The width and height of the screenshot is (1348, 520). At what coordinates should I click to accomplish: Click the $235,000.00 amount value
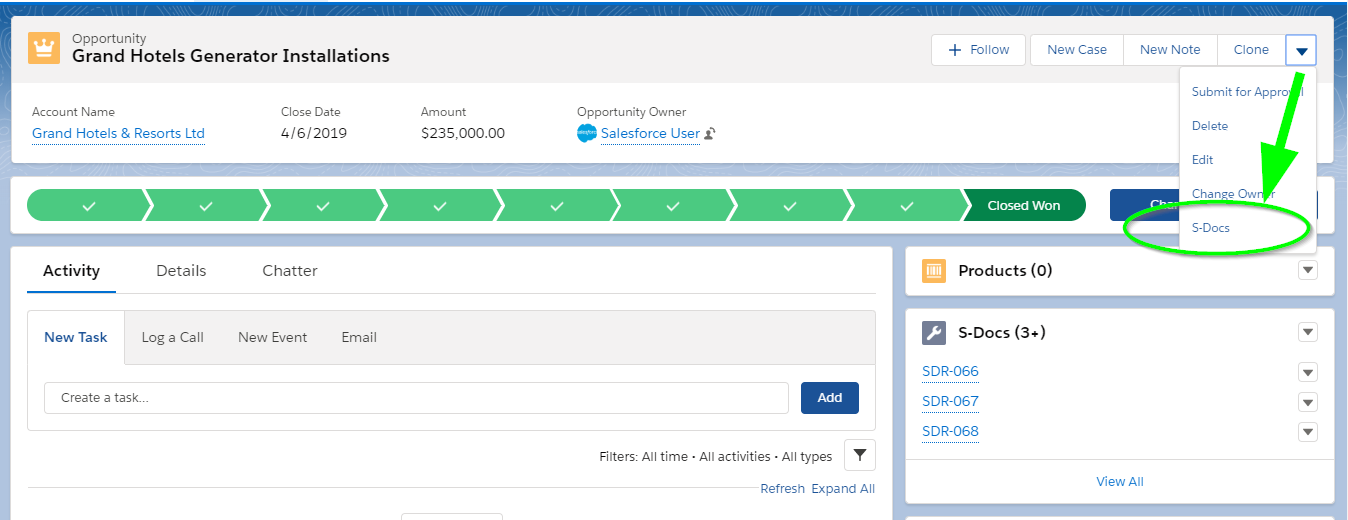tap(463, 133)
